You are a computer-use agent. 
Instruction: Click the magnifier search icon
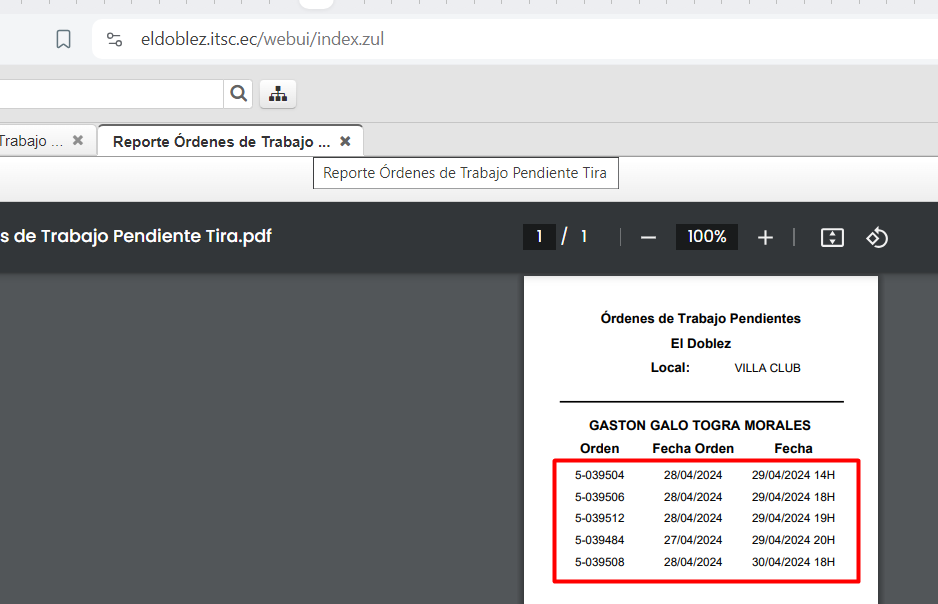coord(238,94)
